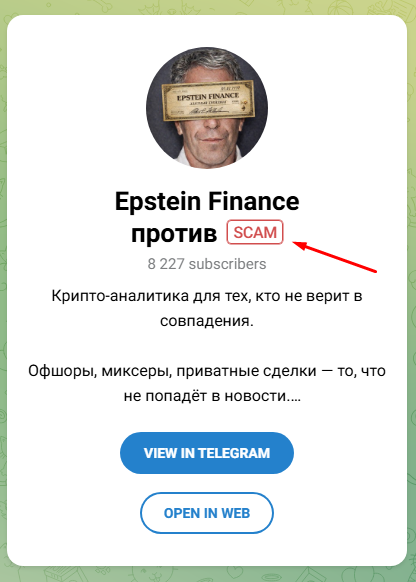416x582 pixels.
Task: Click the Крипто-аналитика description line
Action: [207, 296]
